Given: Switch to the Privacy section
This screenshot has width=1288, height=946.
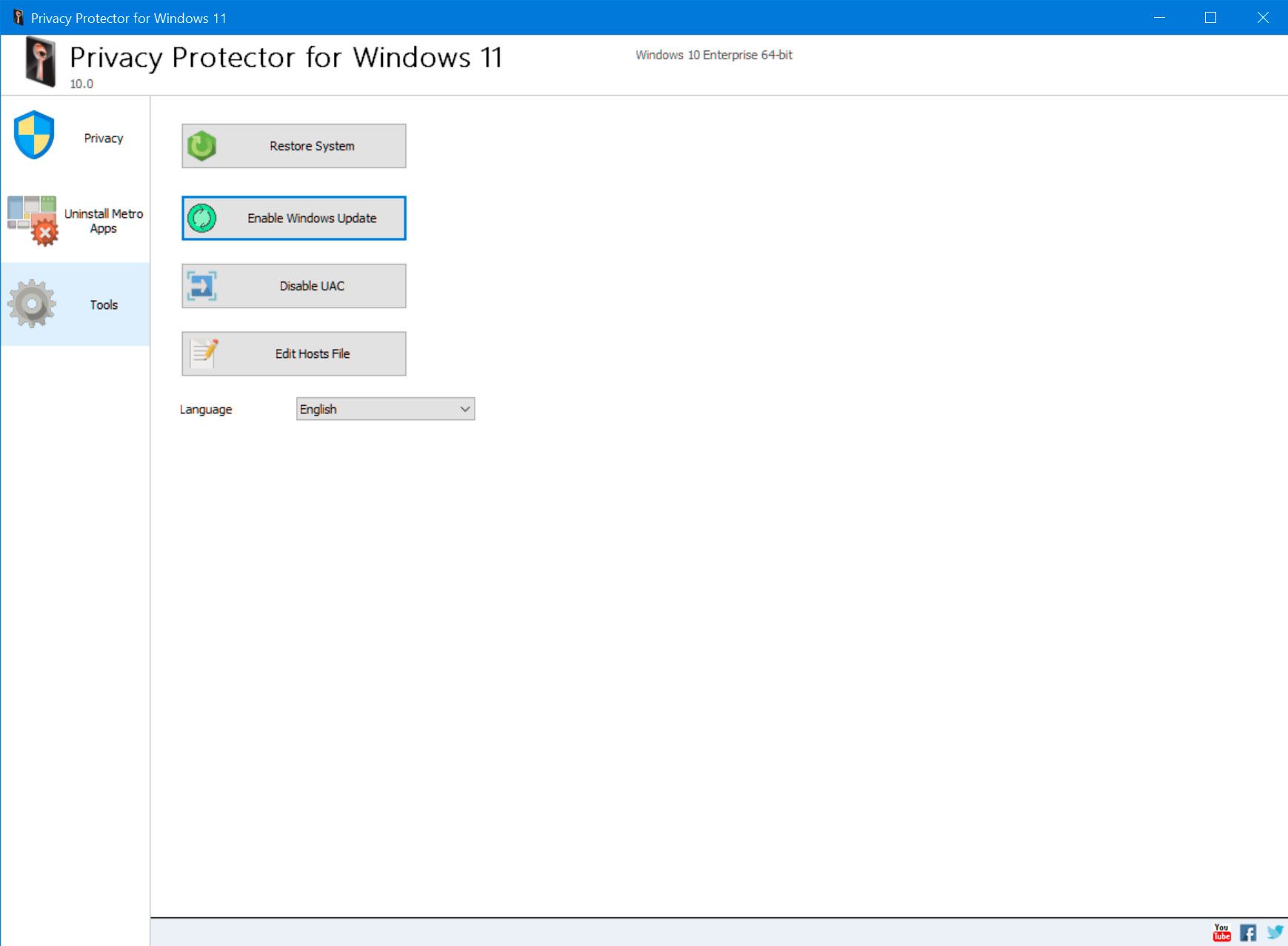Looking at the screenshot, I should (76, 138).
